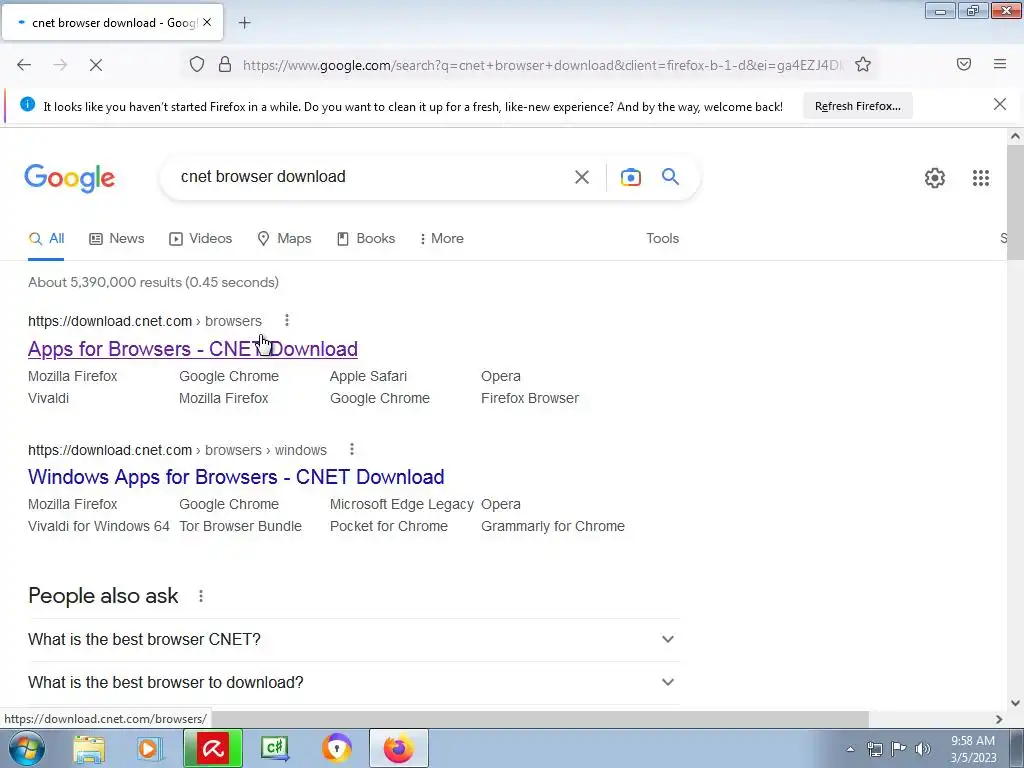Open Avira antivirus taskbar icon
This screenshot has width=1024, height=768.
click(213, 748)
